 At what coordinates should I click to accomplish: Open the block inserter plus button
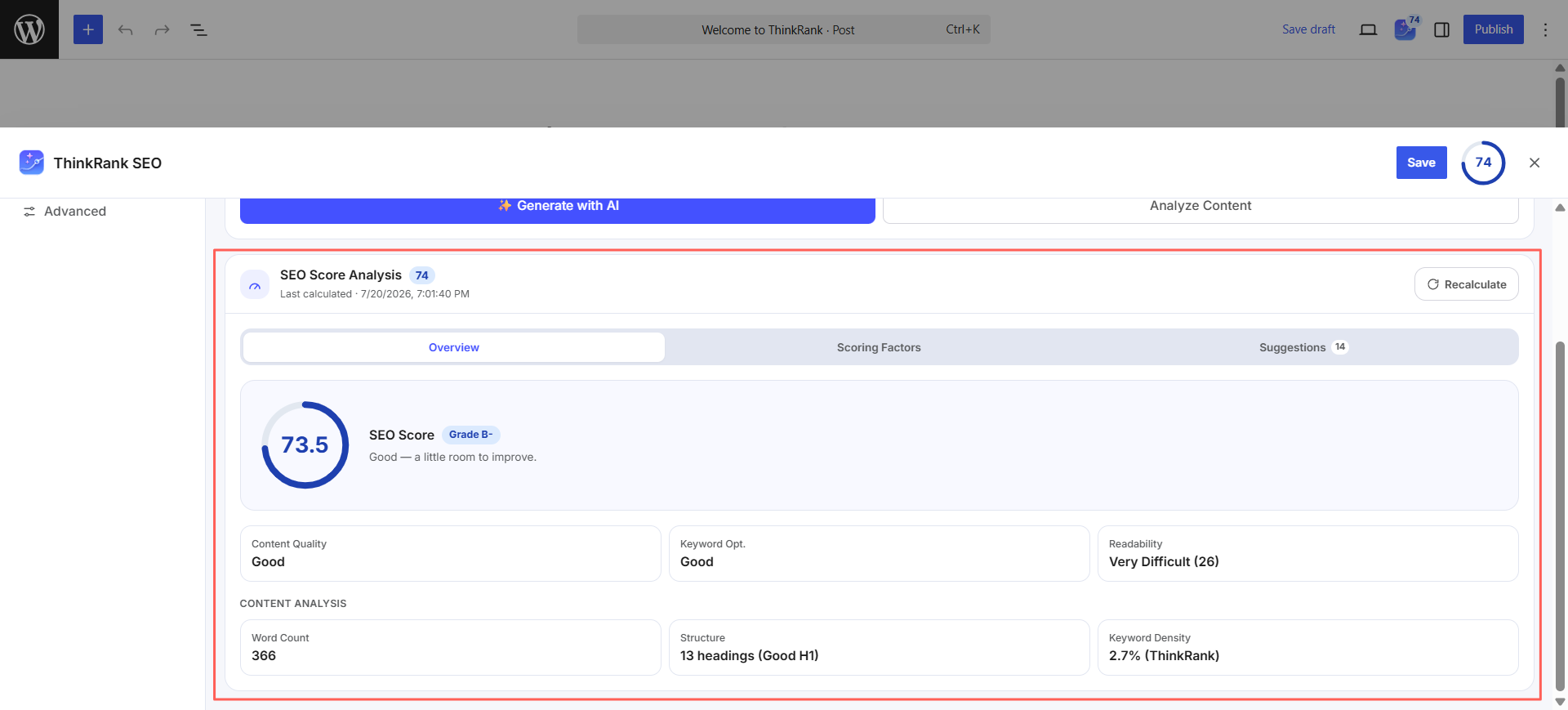[88, 29]
